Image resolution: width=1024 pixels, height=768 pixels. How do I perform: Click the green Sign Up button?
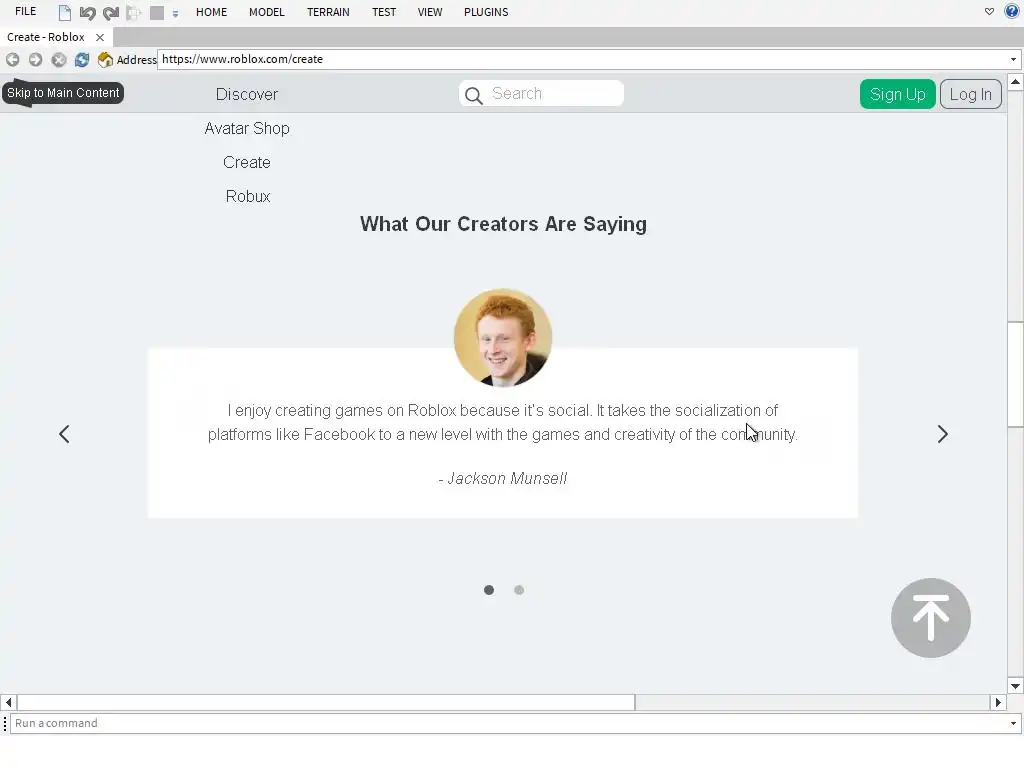pyautogui.click(x=897, y=94)
